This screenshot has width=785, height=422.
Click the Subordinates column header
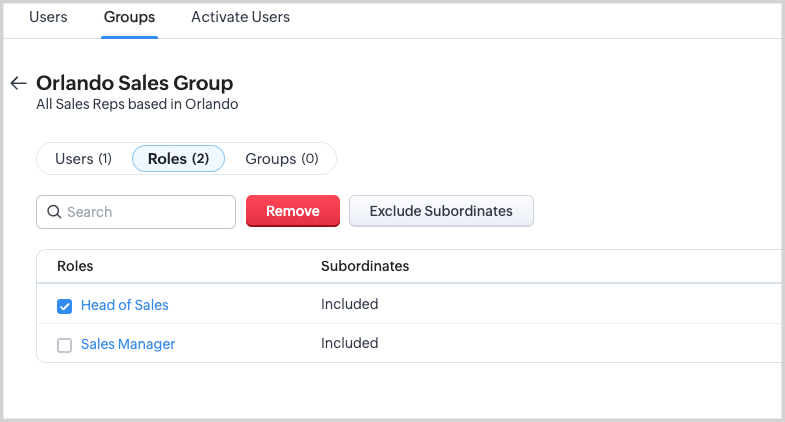364,266
